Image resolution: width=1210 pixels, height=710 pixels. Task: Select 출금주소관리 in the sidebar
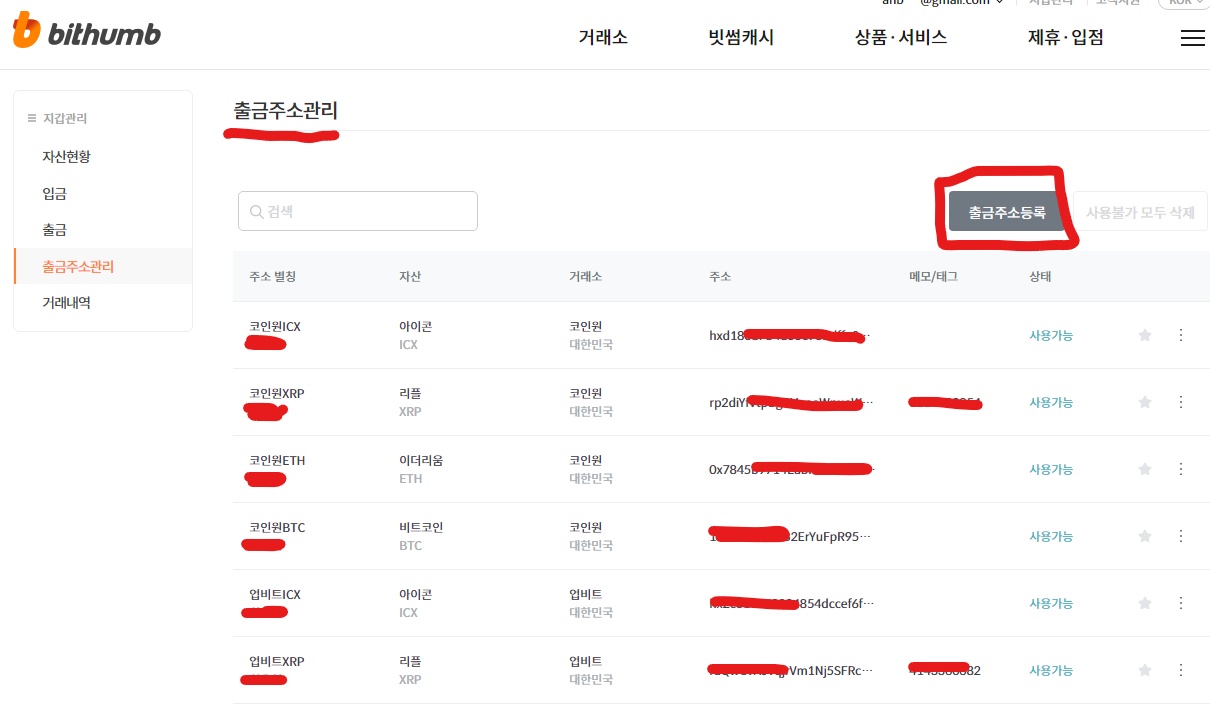point(80,266)
